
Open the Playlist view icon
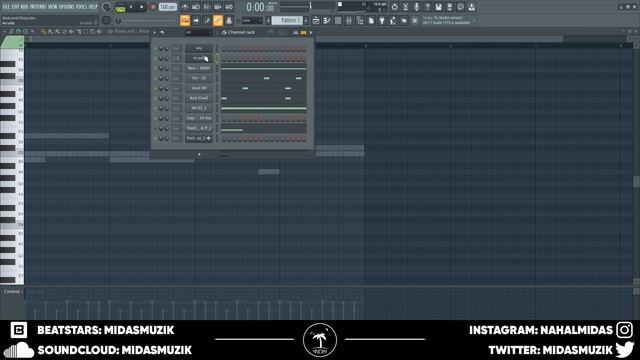pyautogui.click(x=316, y=20)
